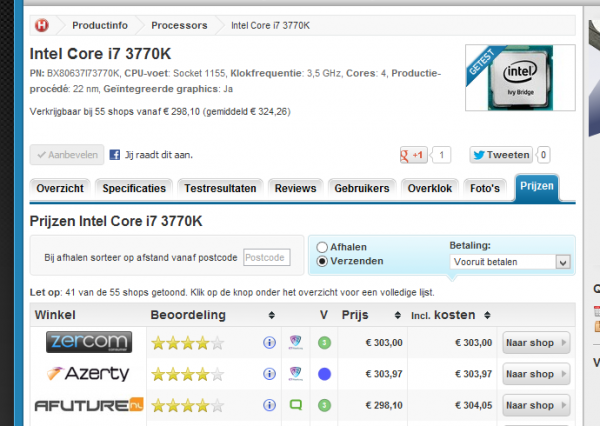Sort by Prijs column arrows
Screen dimensions: 600x426
tap(398, 315)
